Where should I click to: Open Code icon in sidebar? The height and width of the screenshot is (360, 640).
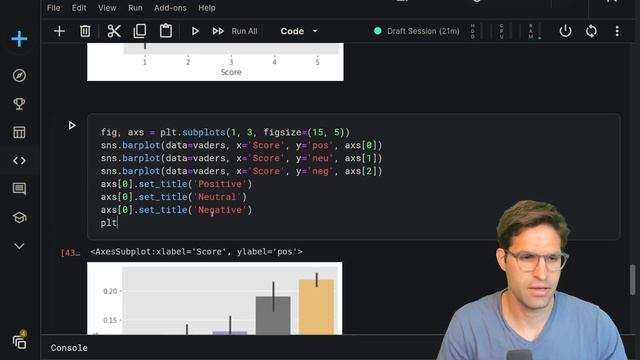[19, 160]
